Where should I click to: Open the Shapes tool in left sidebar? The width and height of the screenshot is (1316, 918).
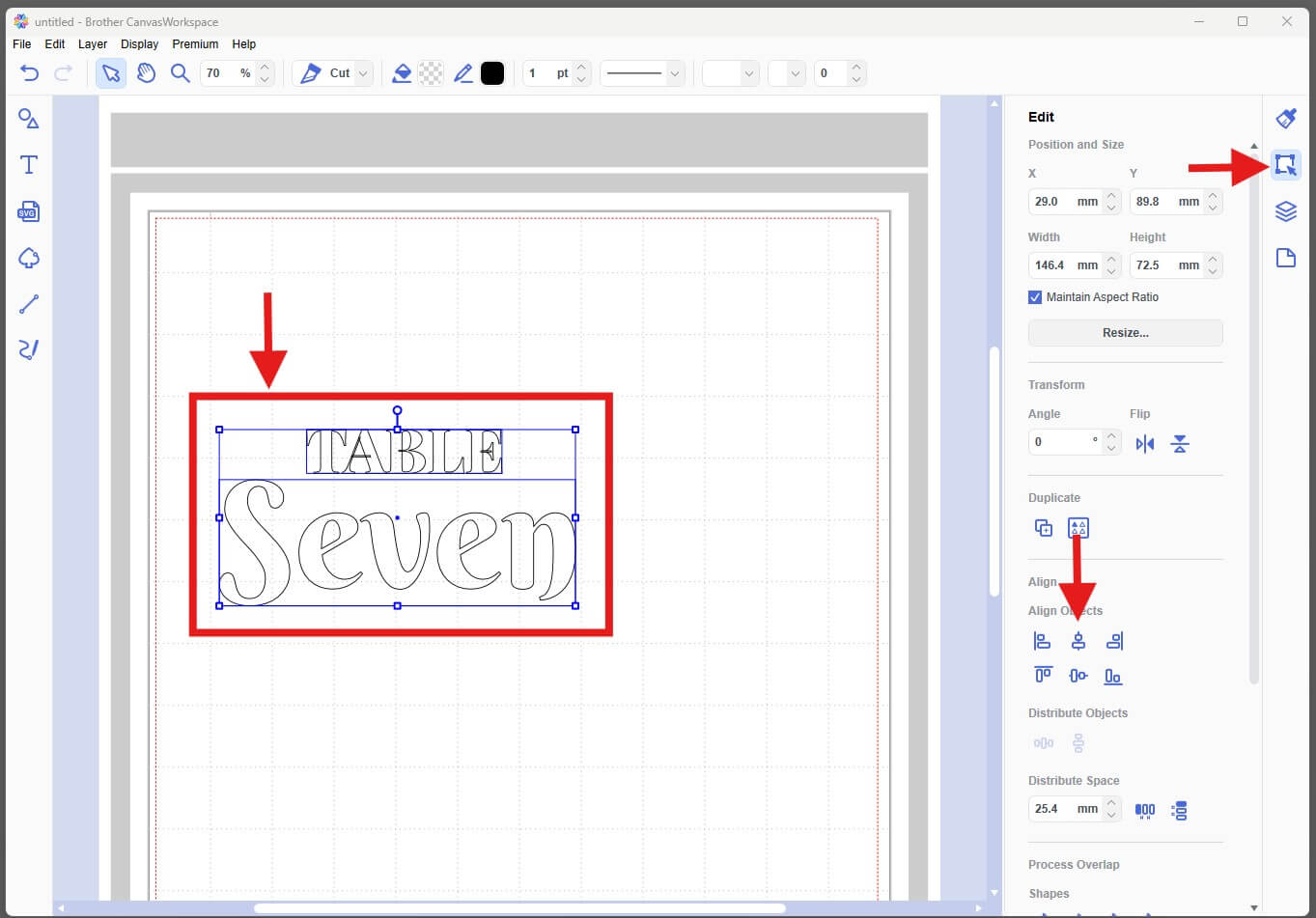(x=29, y=119)
